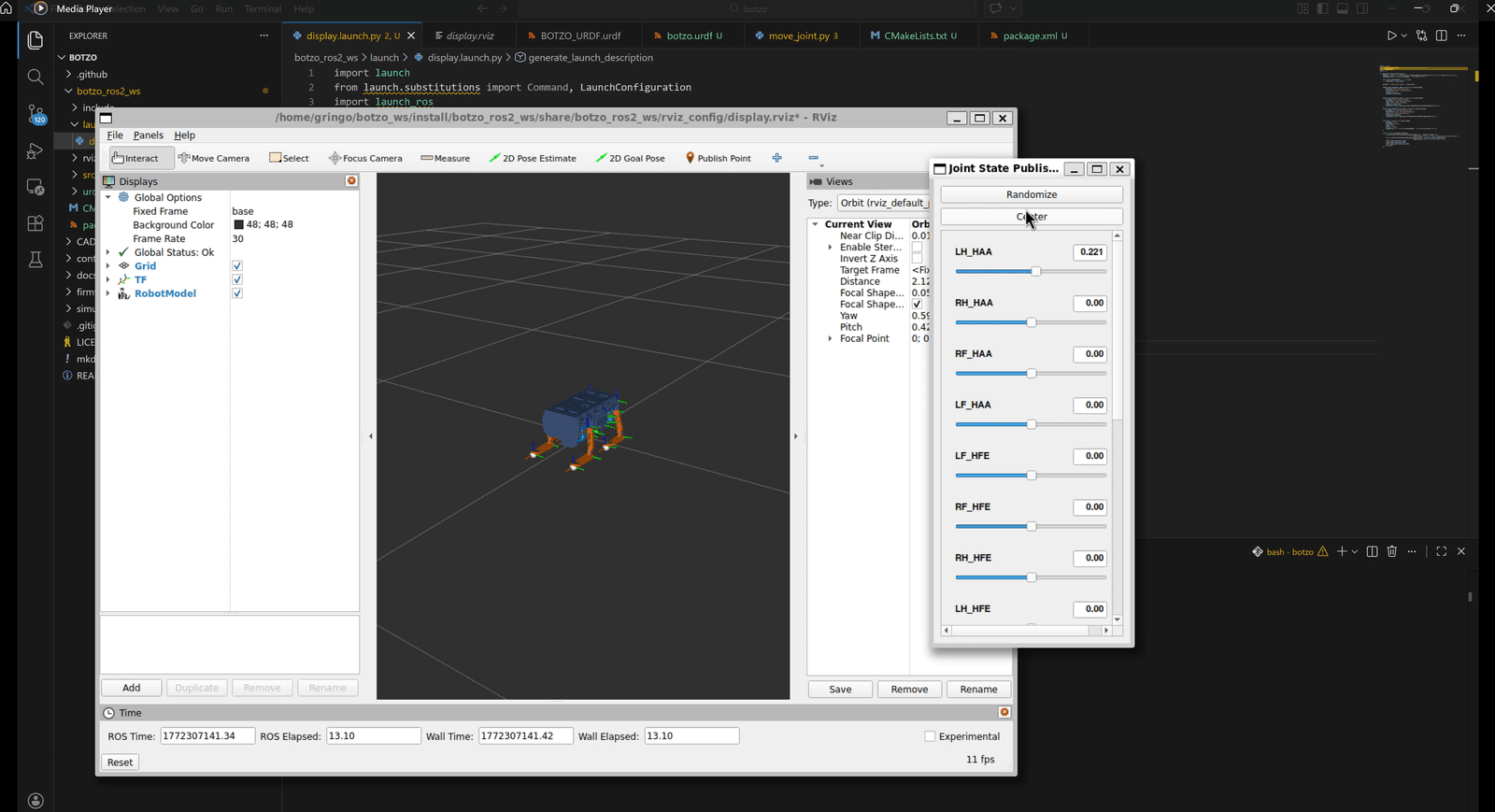Activate the Move Camera tool
The image size is (1495, 812).
point(214,158)
